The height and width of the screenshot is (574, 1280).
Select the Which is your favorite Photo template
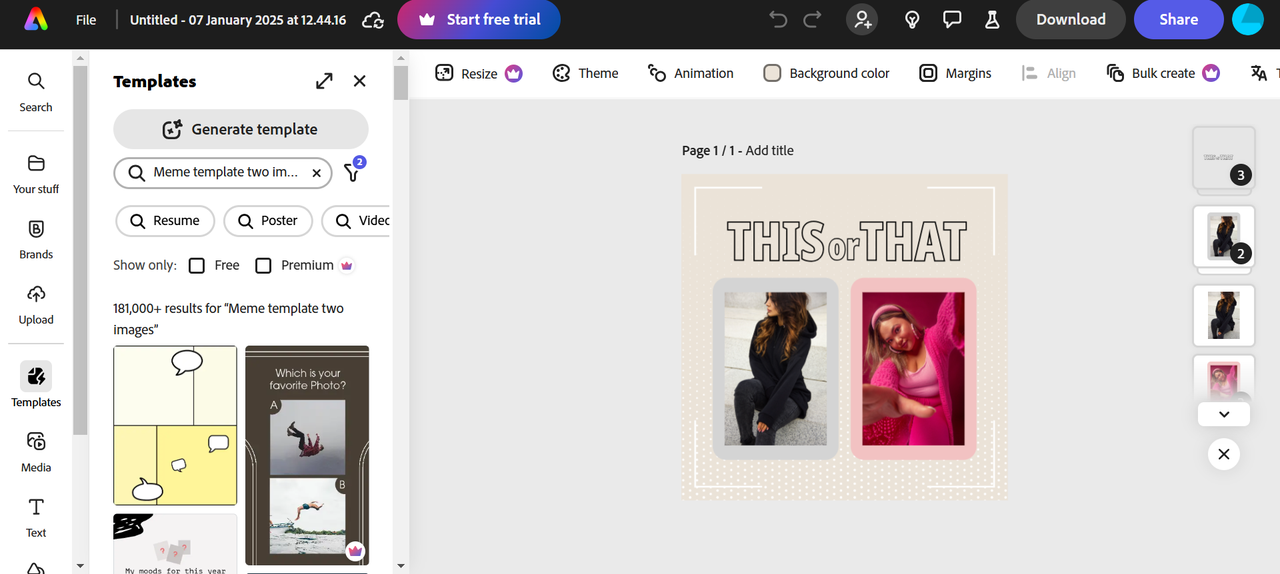coord(307,456)
